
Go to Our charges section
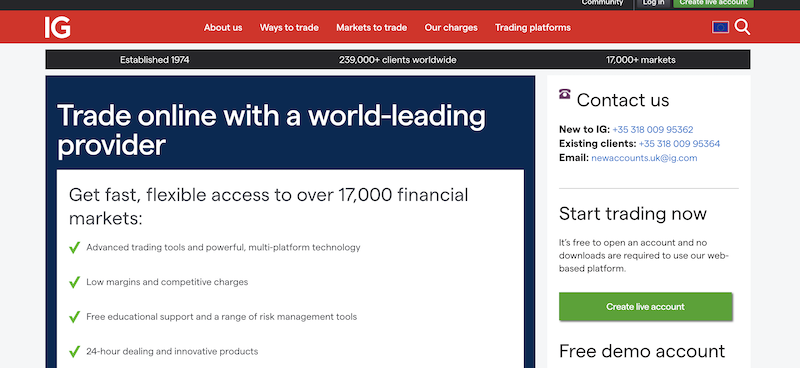(451, 28)
